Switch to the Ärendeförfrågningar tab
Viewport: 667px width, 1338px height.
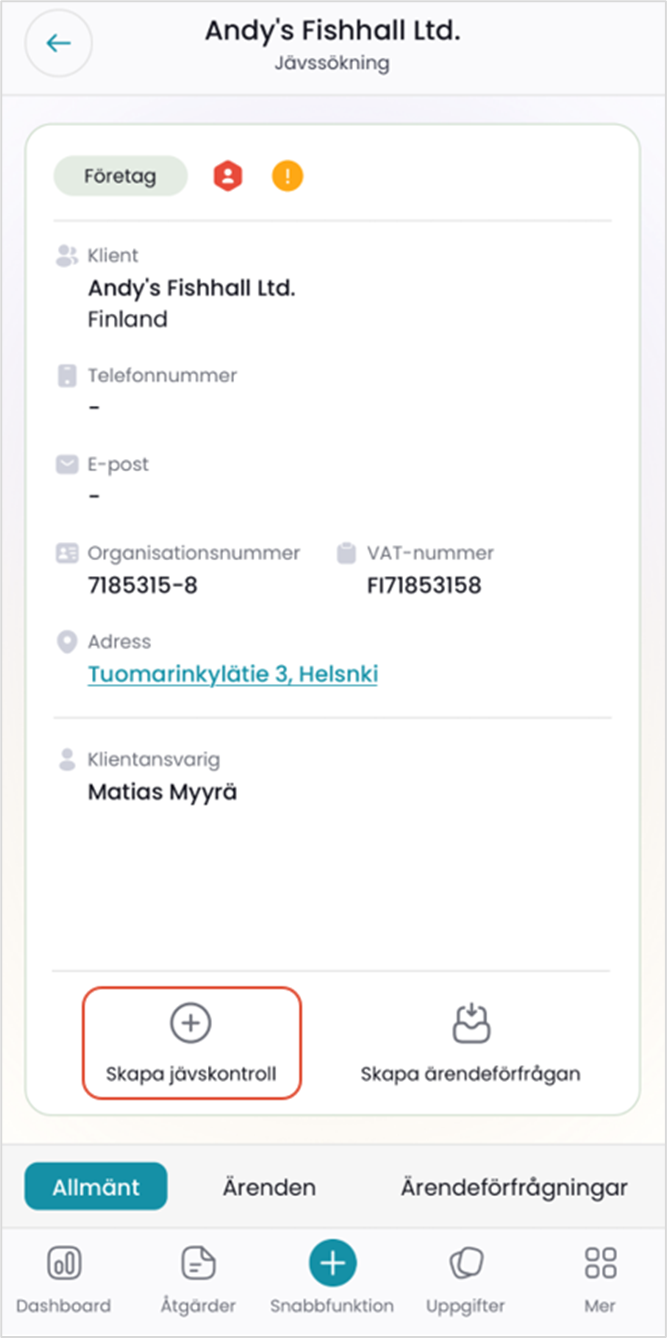click(514, 1188)
